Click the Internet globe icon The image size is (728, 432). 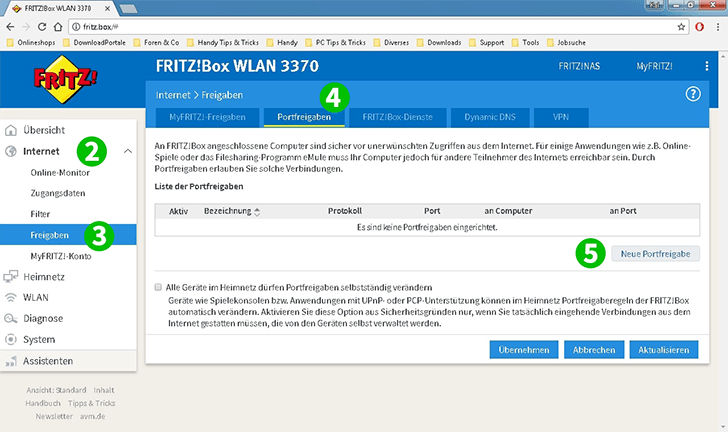(11, 151)
